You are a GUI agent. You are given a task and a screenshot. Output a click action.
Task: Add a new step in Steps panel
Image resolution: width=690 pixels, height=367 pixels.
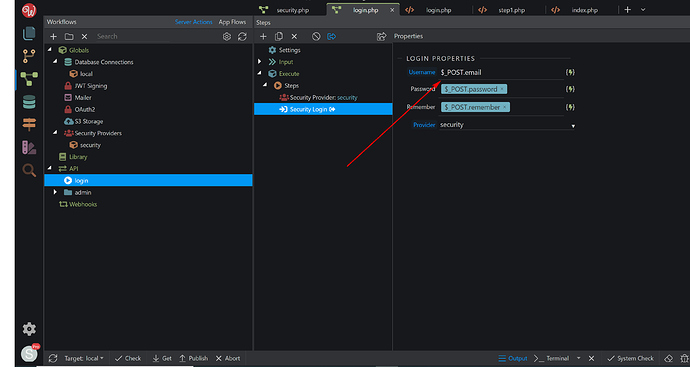pos(263,37)
